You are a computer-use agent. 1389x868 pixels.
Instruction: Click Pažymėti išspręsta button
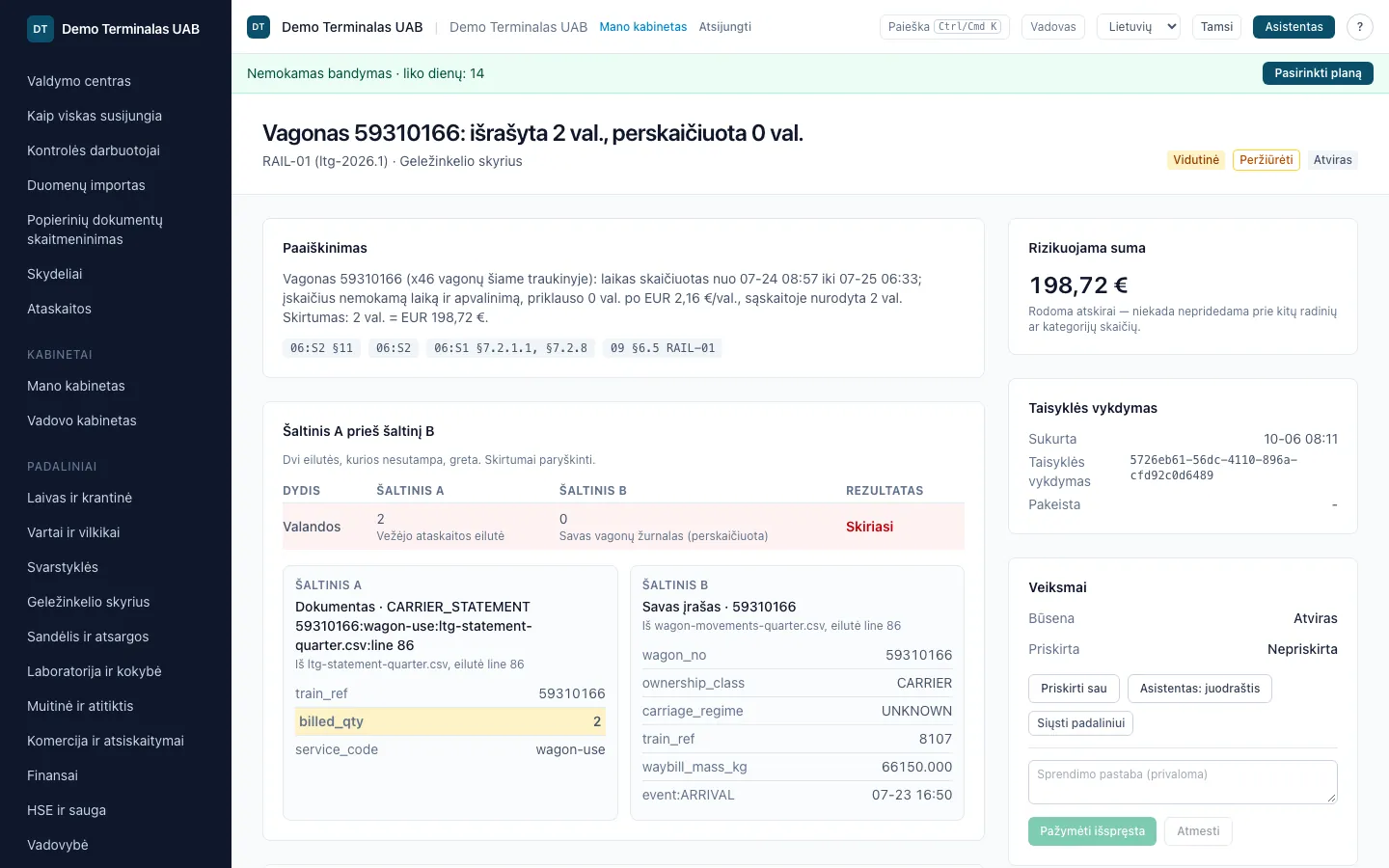point(1092,831)
